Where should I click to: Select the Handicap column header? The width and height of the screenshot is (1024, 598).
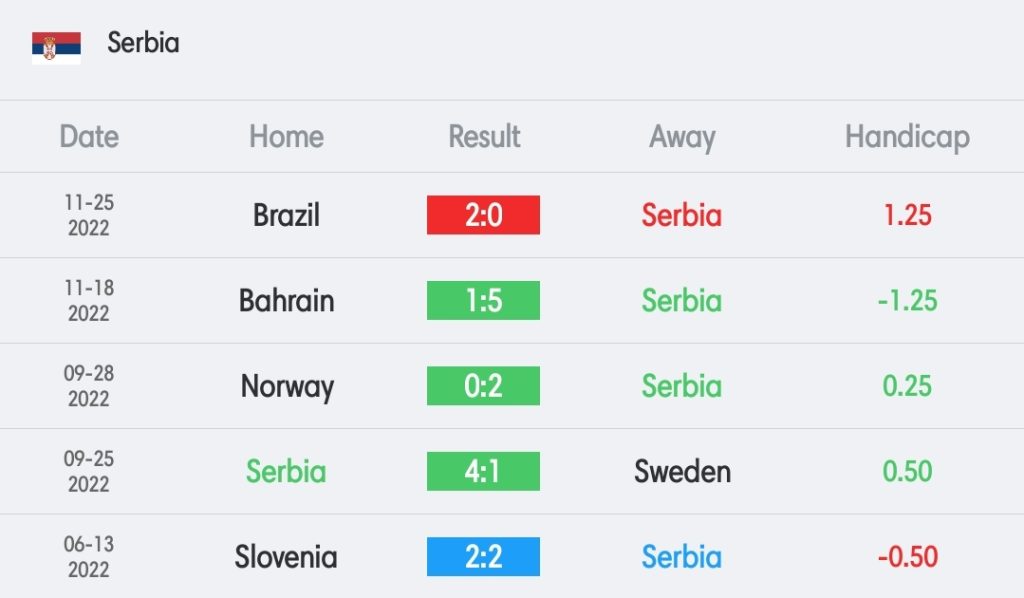point(907,138)
